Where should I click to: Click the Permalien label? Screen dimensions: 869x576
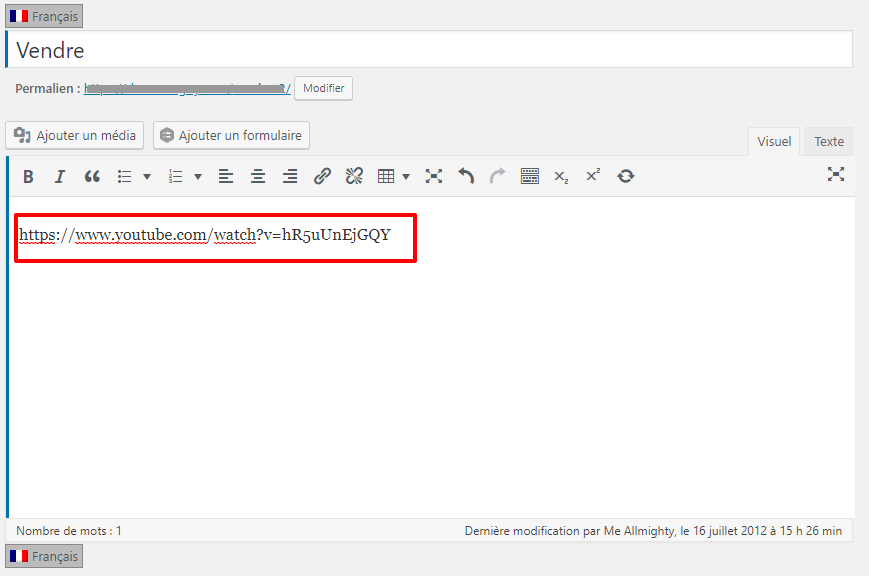(x=48, y=89)
